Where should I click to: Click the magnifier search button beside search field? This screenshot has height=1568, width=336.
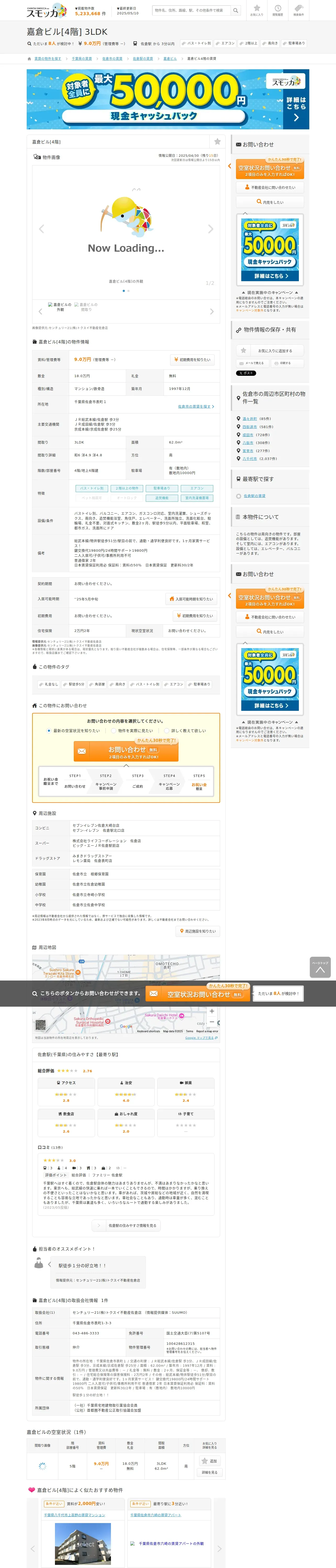tap(237, 10)
